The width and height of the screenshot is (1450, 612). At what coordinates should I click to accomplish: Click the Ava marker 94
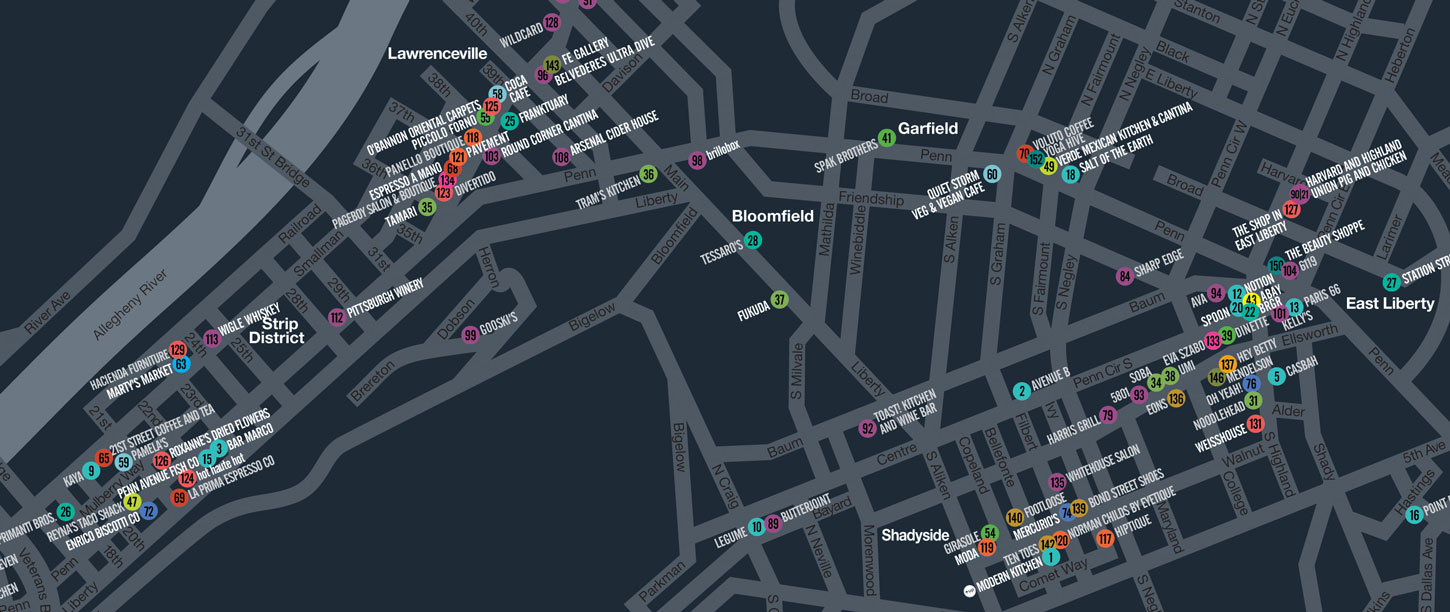click(1216, 293)
